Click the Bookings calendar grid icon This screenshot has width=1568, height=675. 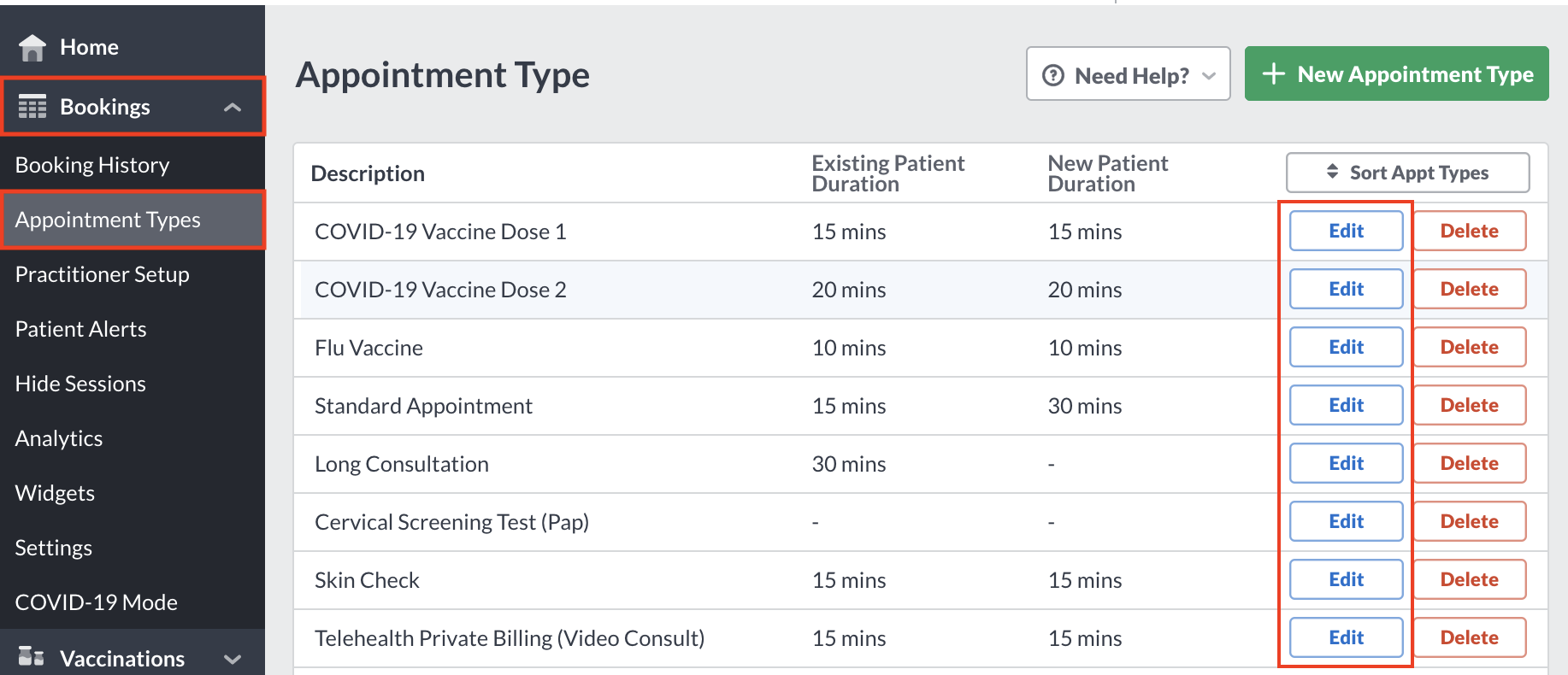click(32, 107)
